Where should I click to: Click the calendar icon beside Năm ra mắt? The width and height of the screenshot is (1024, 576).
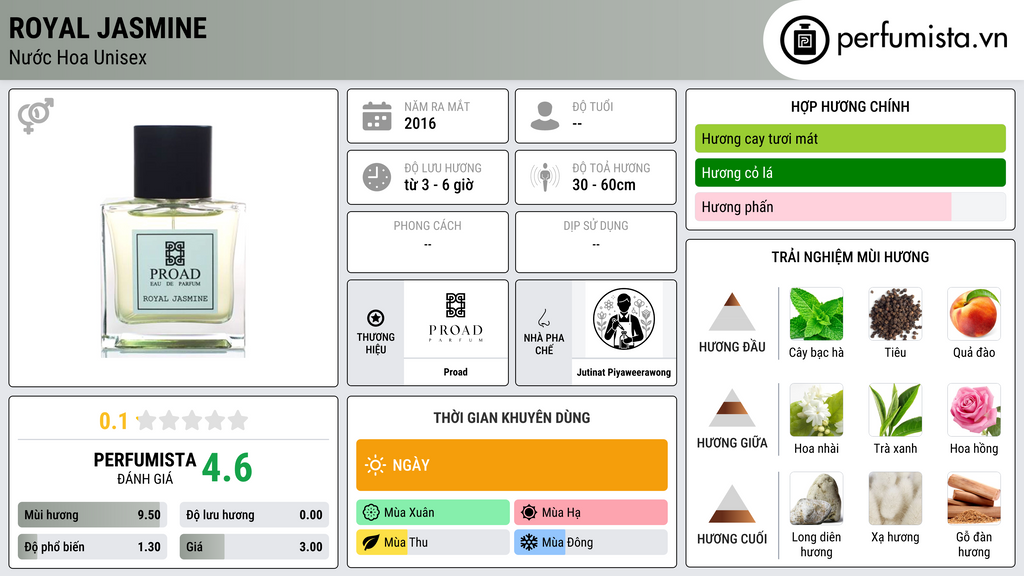pyautogui.click(x=377, y=116)
